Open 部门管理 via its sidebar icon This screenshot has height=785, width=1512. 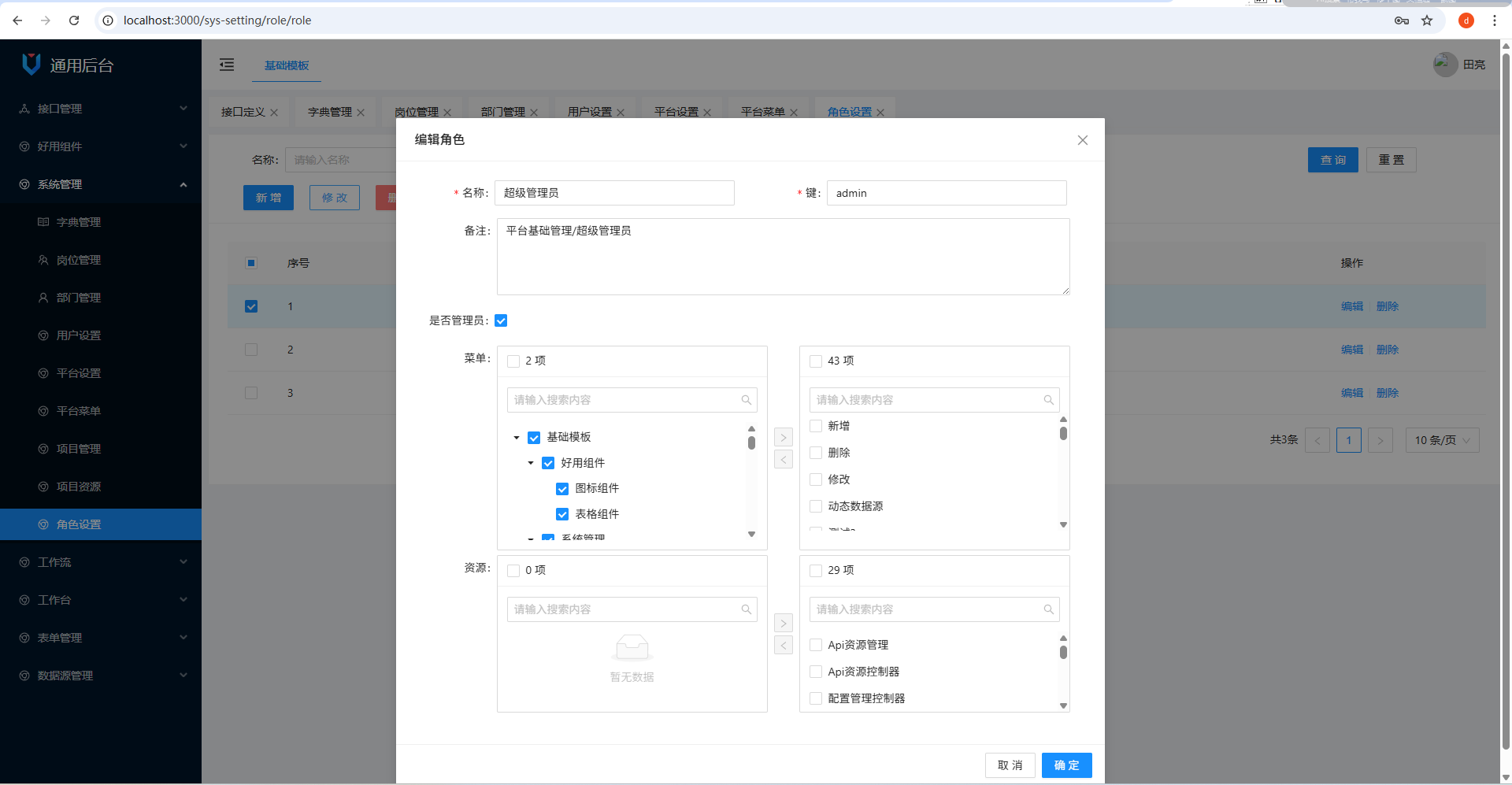pos(43,298)
